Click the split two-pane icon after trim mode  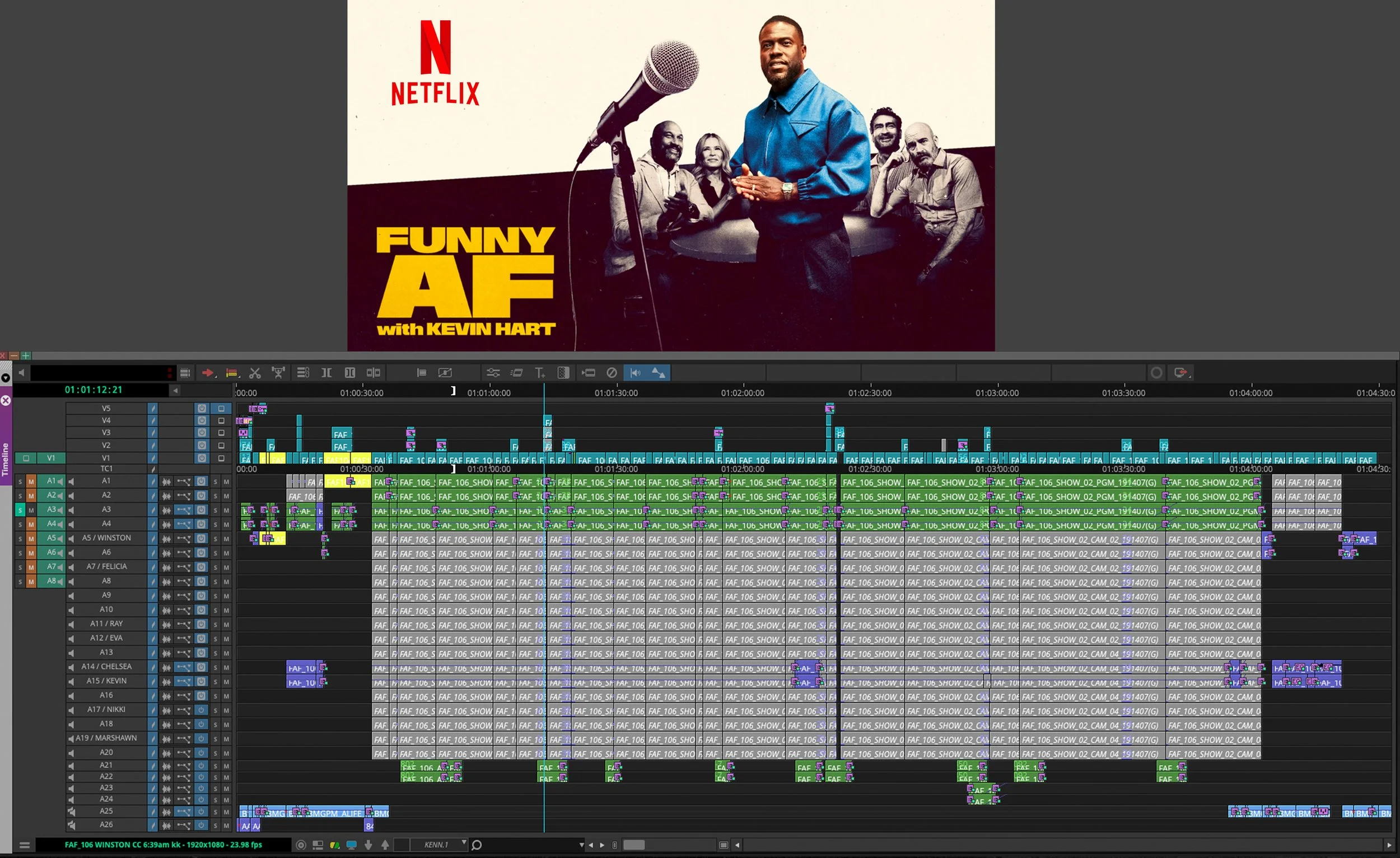coord(374,373)
